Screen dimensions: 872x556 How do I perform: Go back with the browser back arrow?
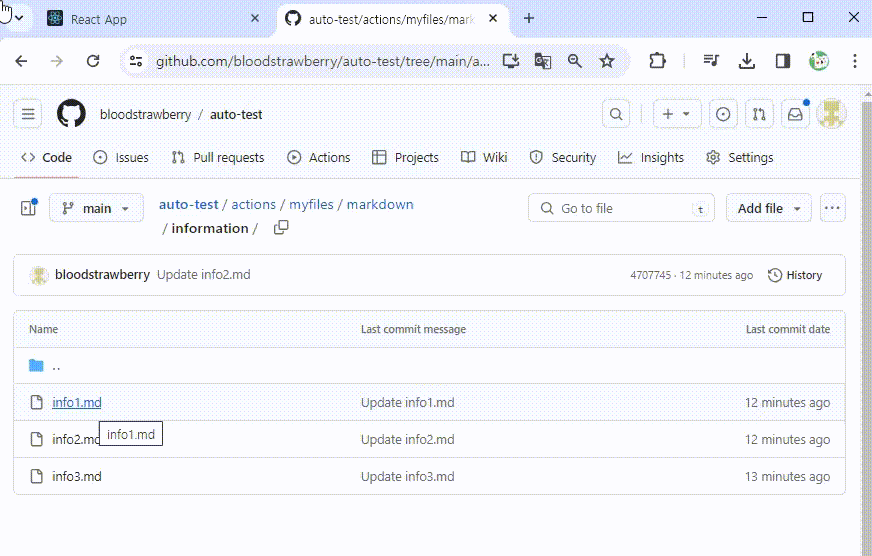coord(21,61)
